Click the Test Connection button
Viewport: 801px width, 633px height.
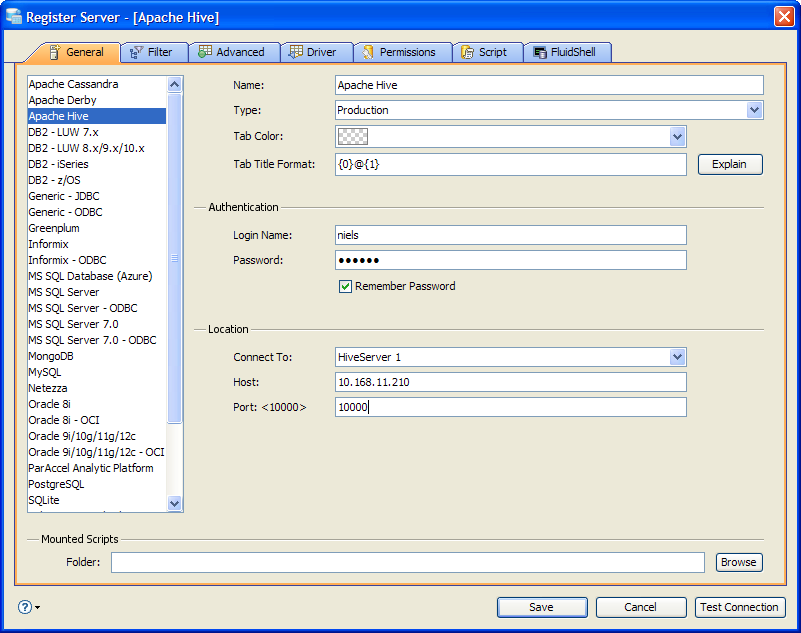click(x=739, y=607)
